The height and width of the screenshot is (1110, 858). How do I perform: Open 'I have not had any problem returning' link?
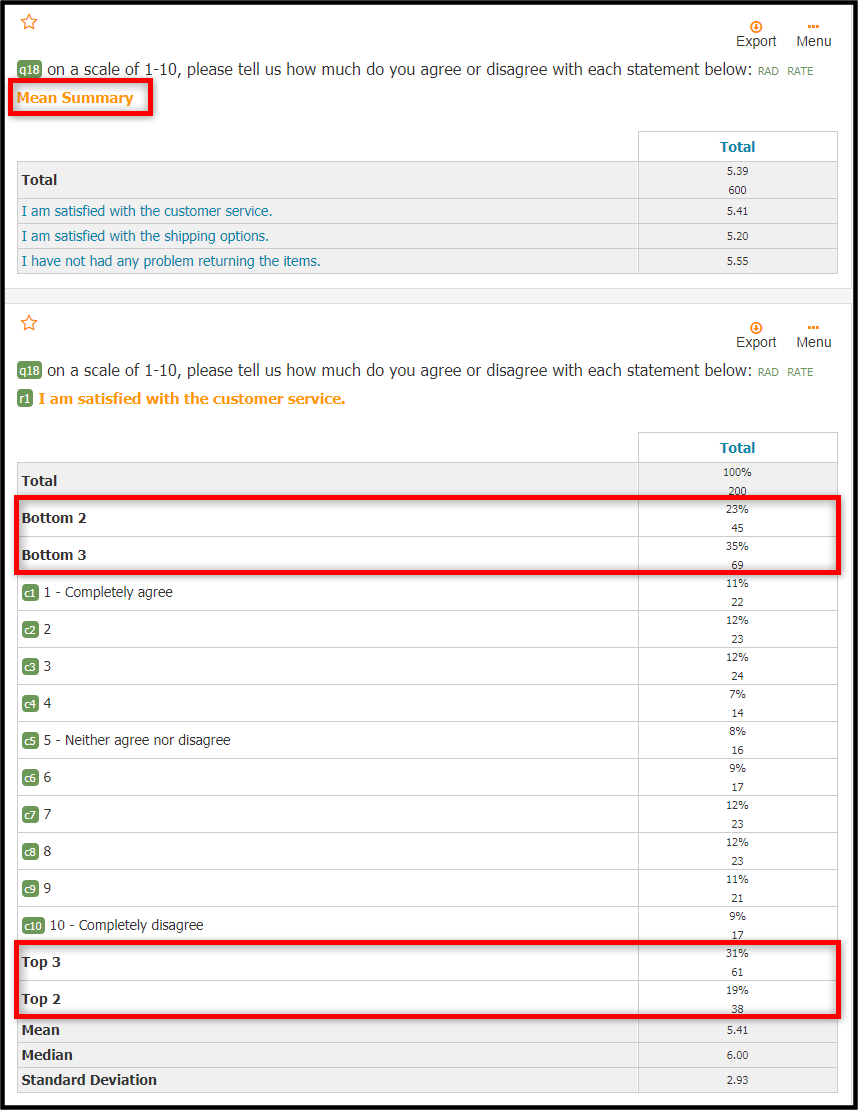pyautogui.click(x=171, y=261)
